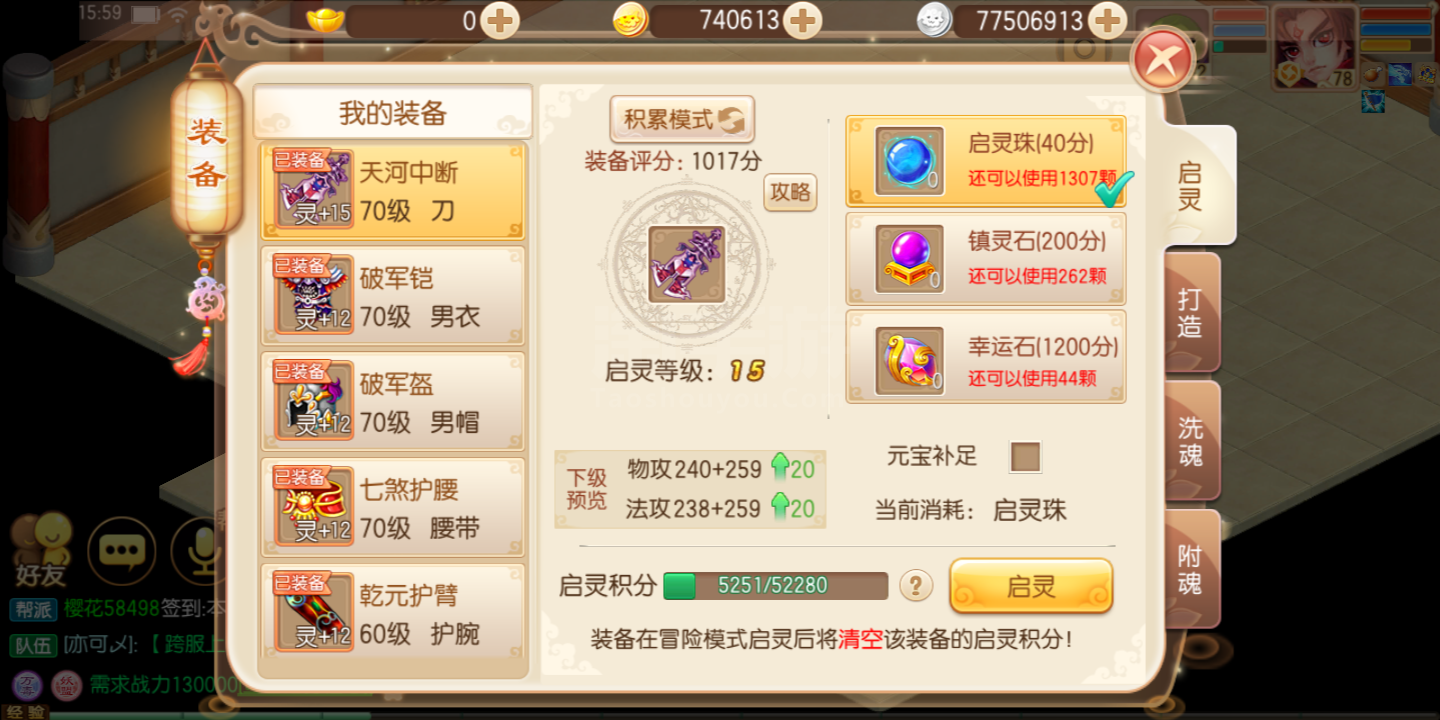1440x720 pixels.
Task: Tap the chat bubble icon
Action: click(122, 551)
